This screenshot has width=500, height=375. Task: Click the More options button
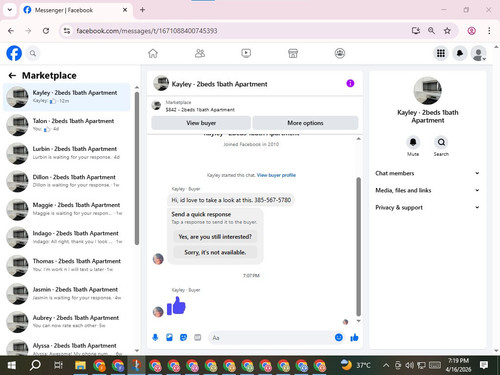(x=305, y=123)
